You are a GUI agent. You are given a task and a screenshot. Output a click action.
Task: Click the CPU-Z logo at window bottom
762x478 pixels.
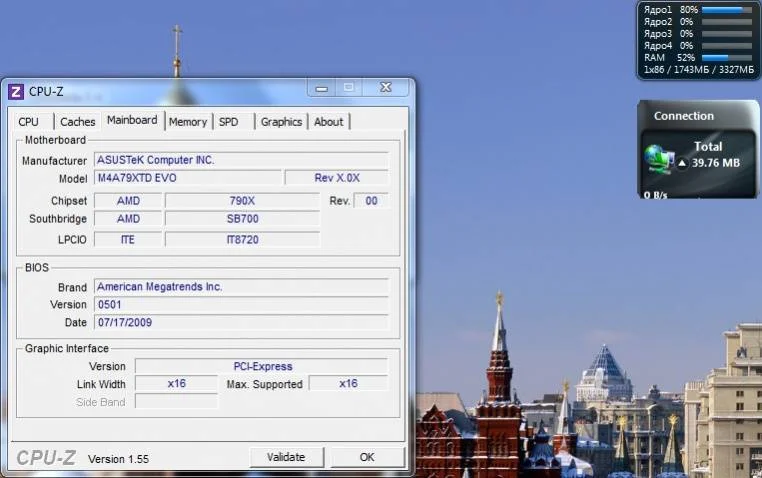[46, 458]
